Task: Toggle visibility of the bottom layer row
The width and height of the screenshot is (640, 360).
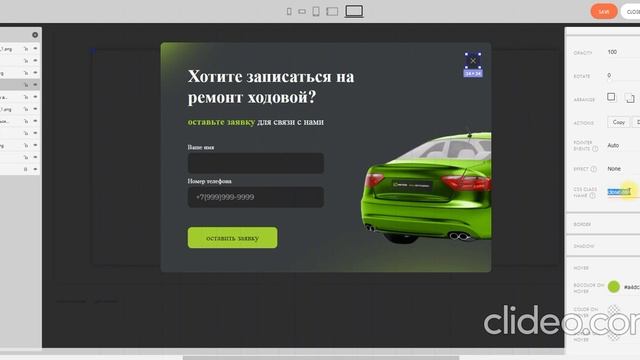Action: [x=35, y=169]
